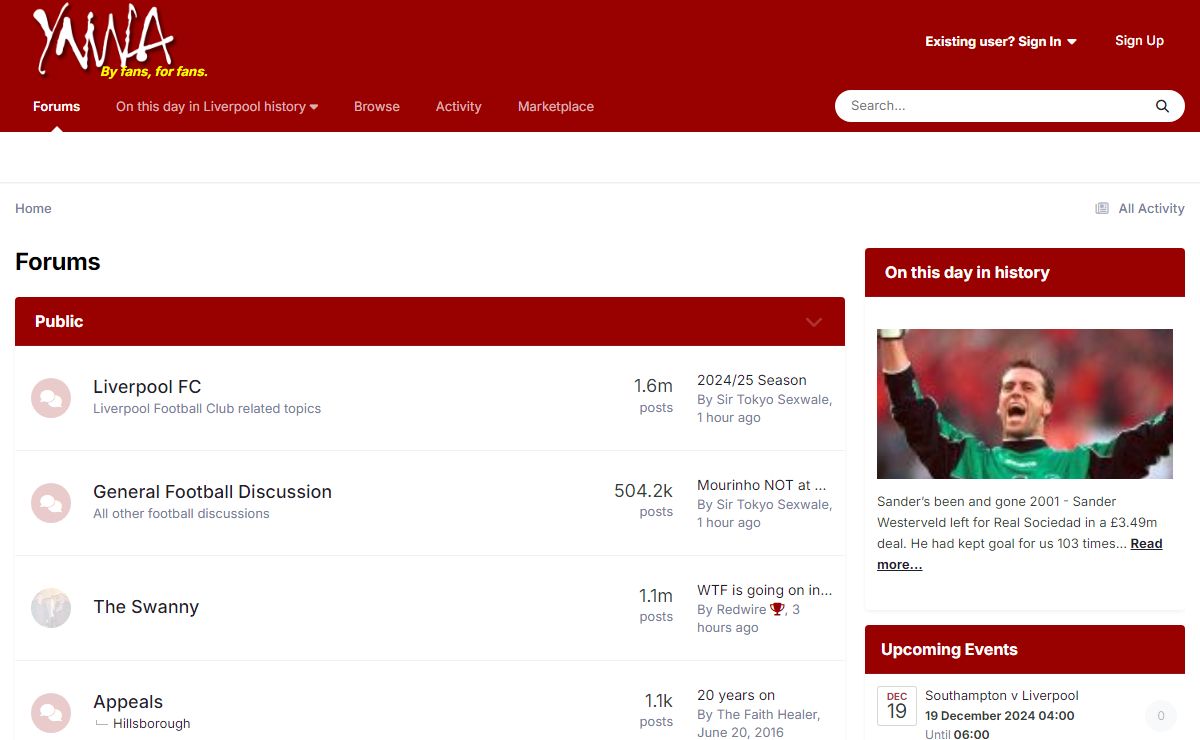Click the Upcoming Events heading
1200x740 pixels.
click(x=949, y=649)
